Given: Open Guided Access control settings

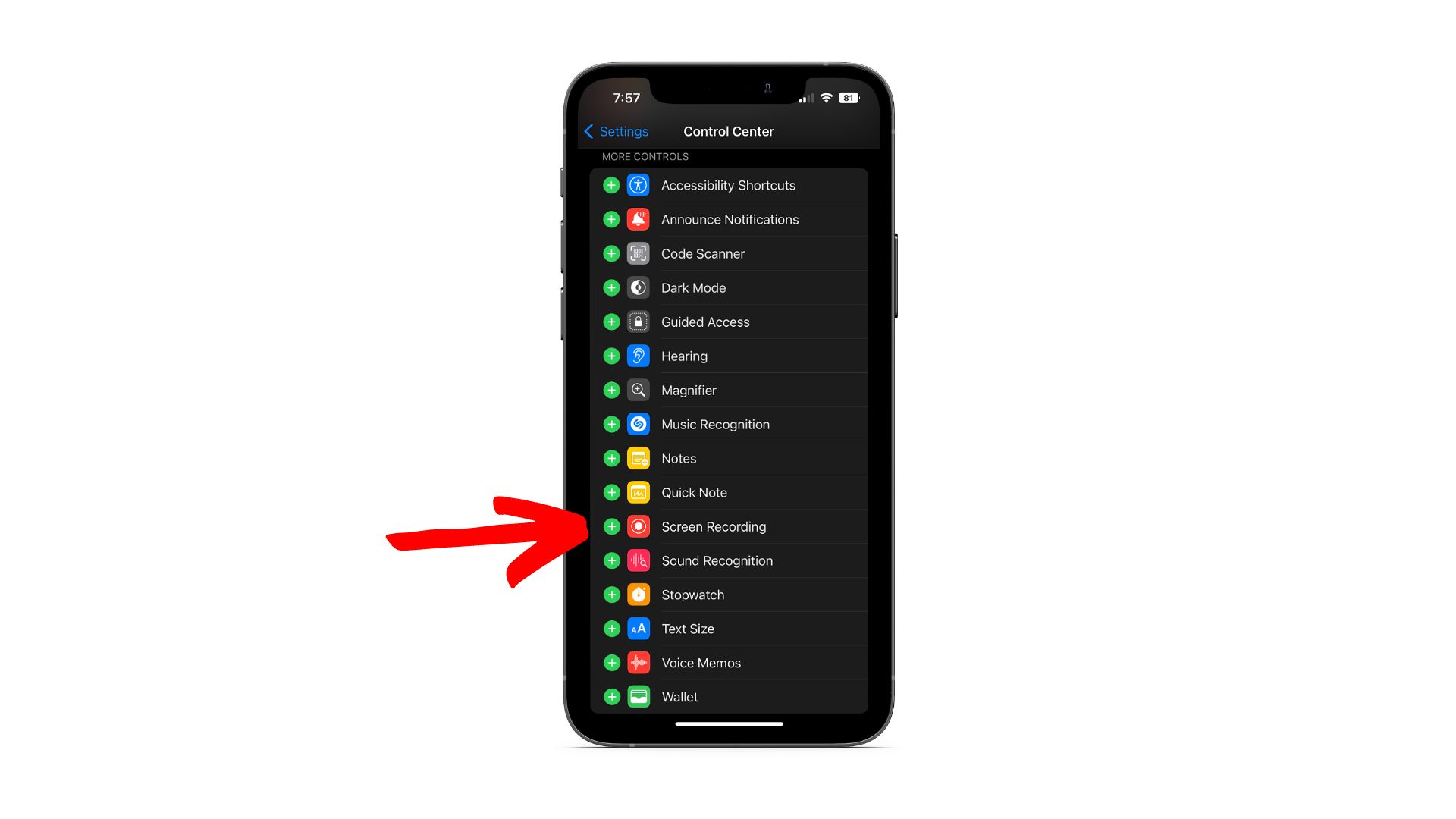Looking at the screenshot, I should coord(727,322).
